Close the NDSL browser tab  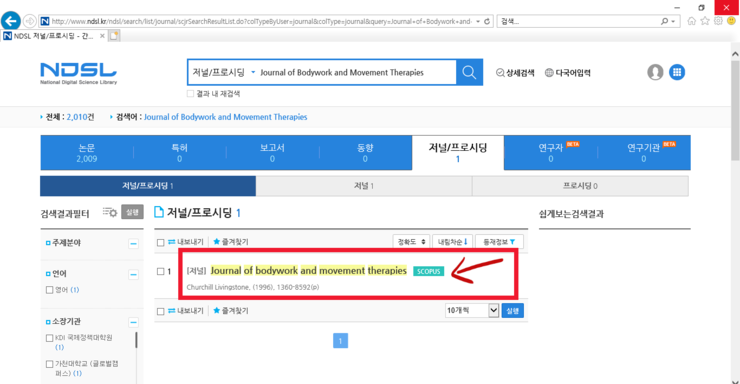click(x=102, y=36)
